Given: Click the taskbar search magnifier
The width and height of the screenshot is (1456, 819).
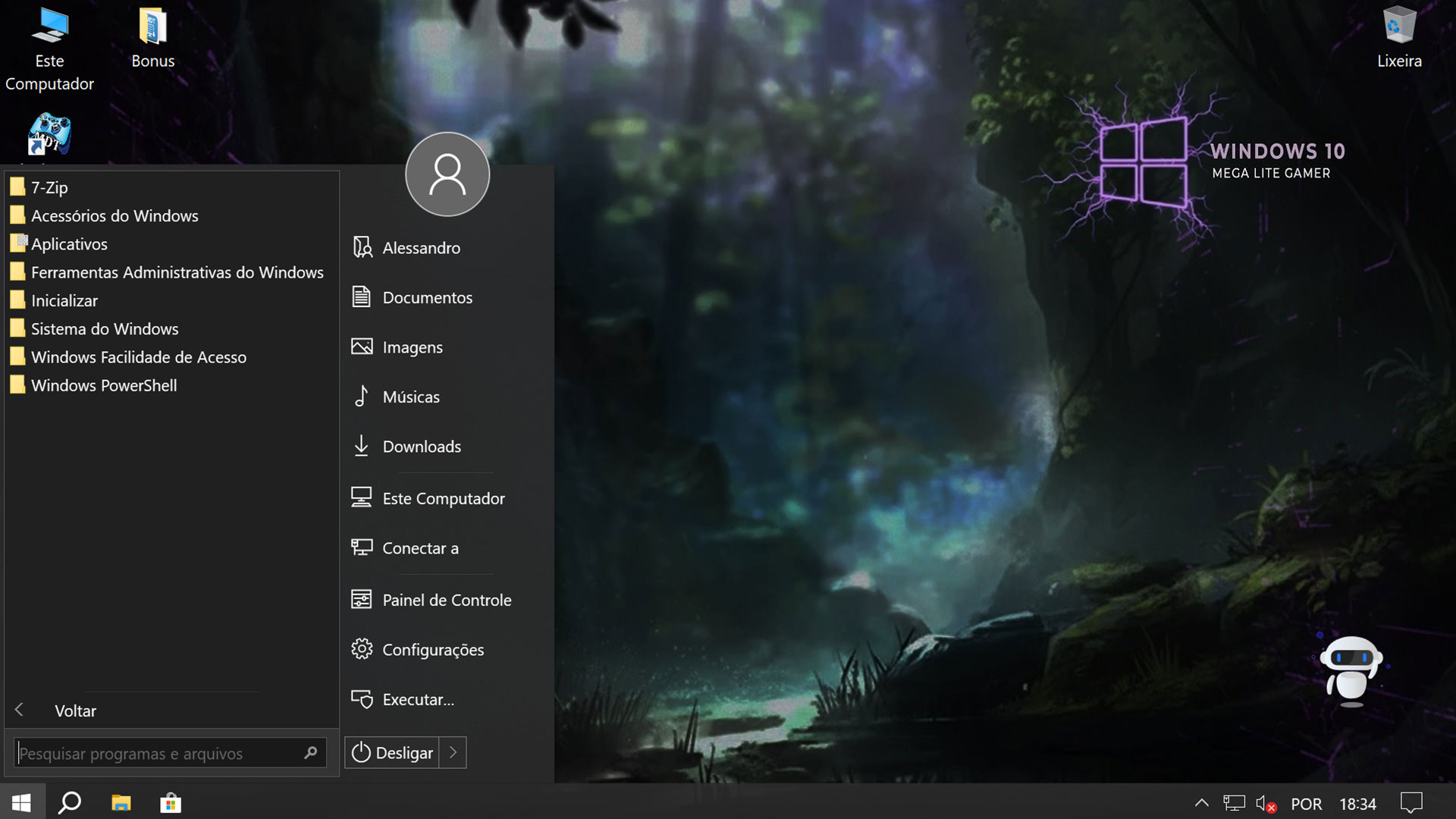Looking at the screenshot, I should [70, 803].
